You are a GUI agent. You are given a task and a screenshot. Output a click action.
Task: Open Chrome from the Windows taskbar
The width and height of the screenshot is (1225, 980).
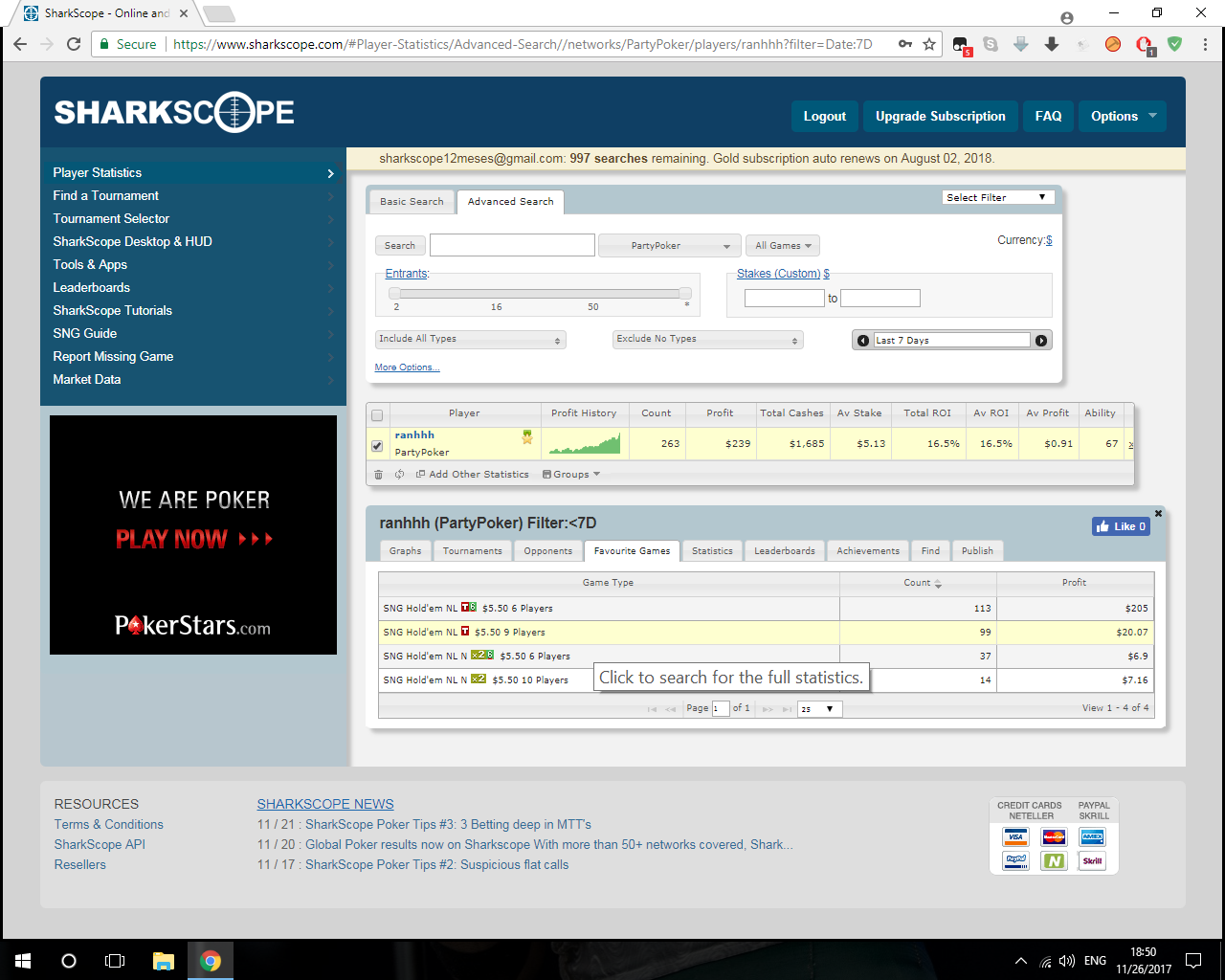(x=211, y=961)
